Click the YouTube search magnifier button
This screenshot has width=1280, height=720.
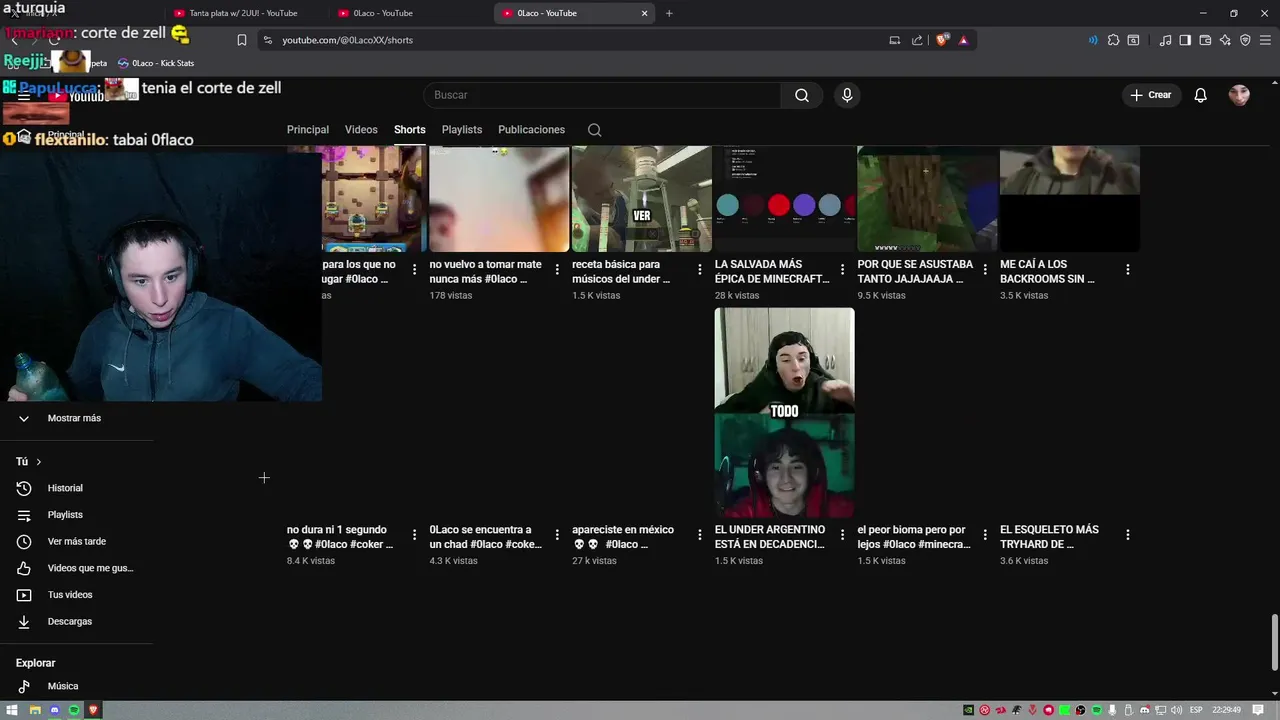coord(802,95)
